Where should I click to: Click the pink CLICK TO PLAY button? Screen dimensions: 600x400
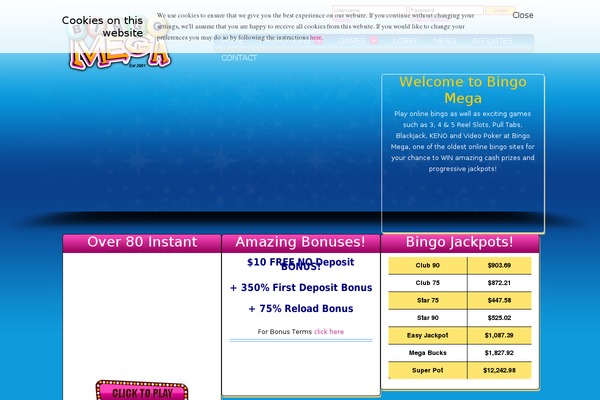(x=142, y=391)
